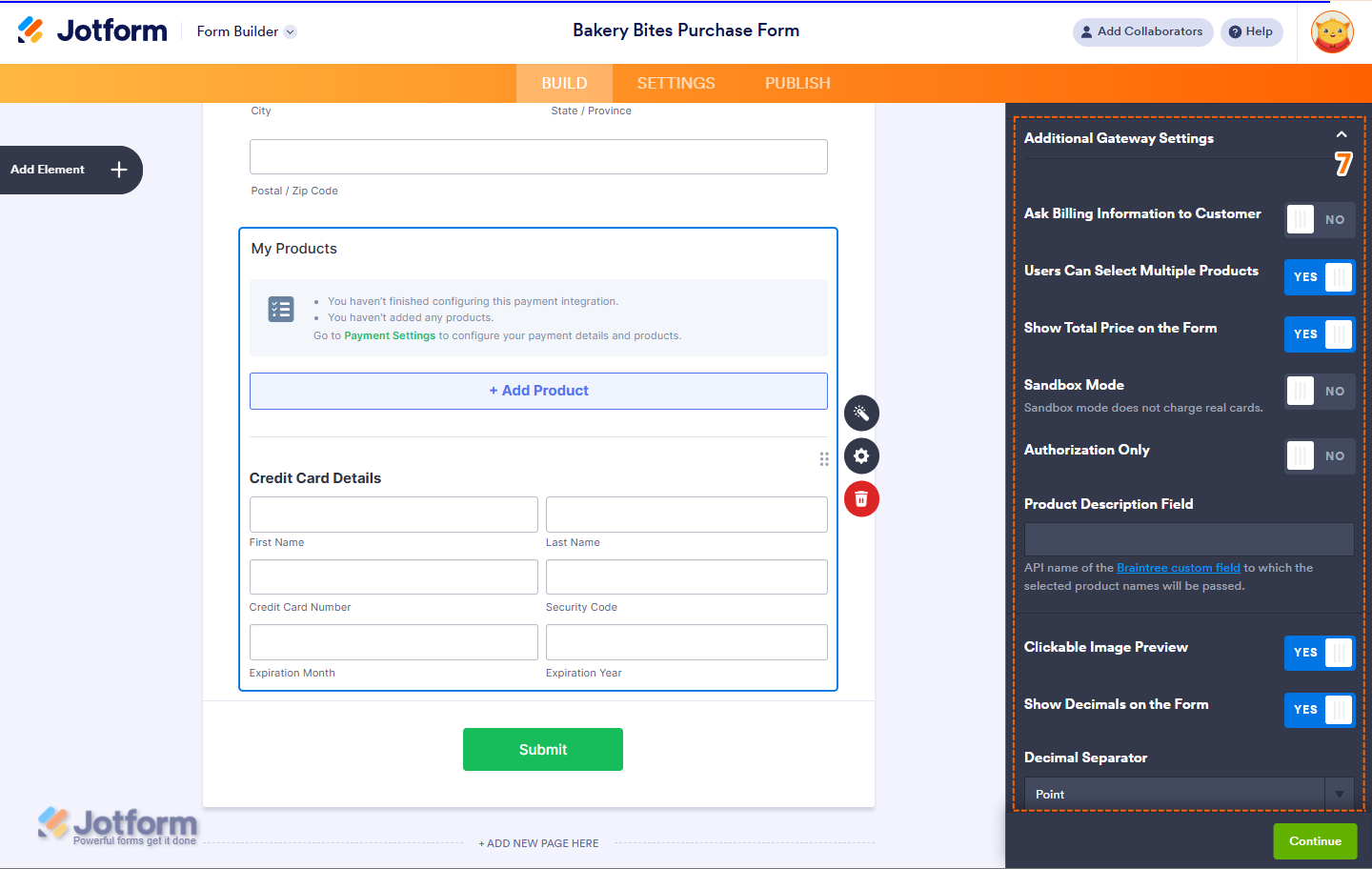Screen dimensions: 1372x869
Task: Turn on Sandbox Mode toggle
Action: click(x=1320, y=391)
